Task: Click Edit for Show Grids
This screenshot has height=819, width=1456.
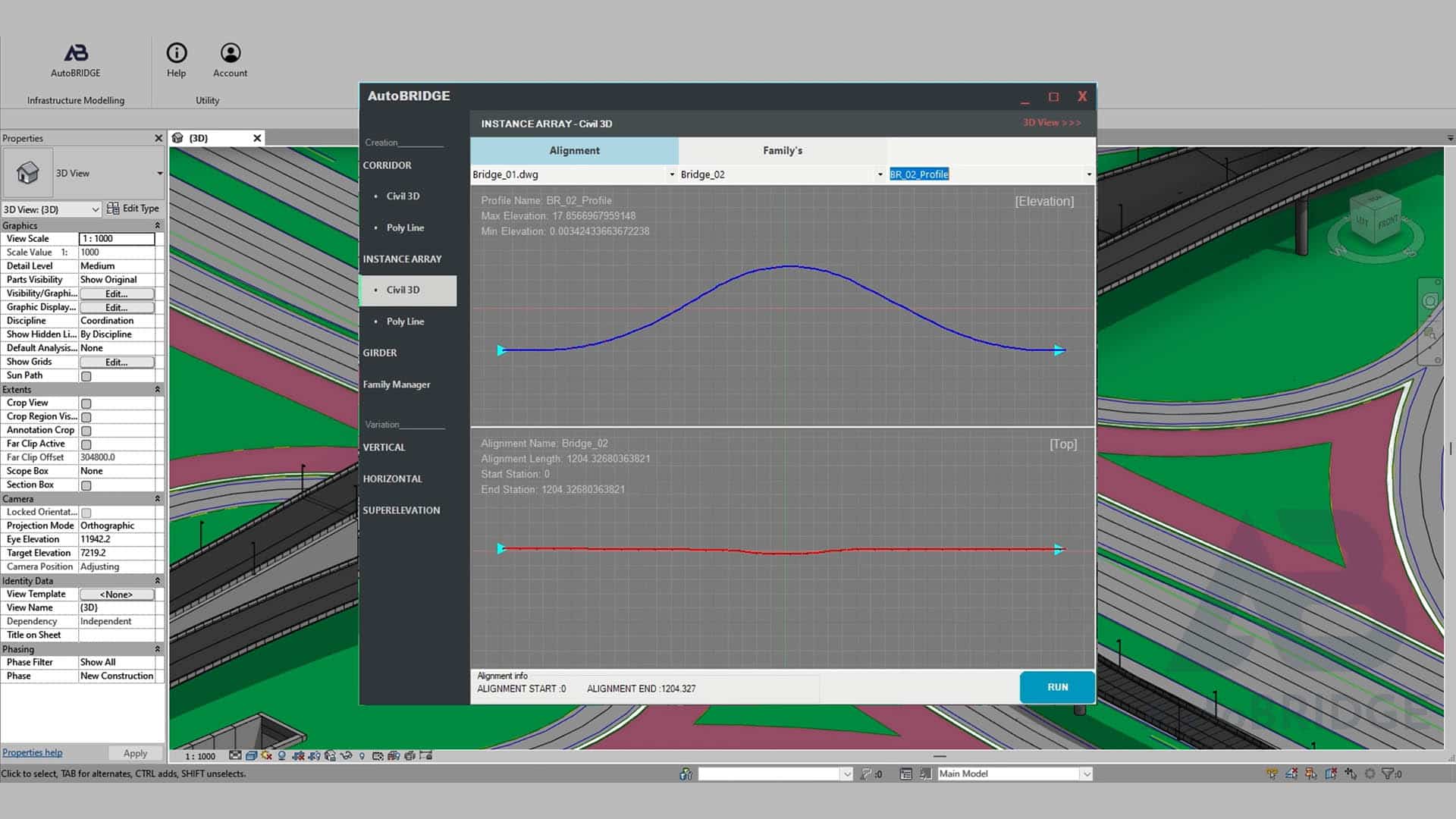Action: click(x=117, y=362)
